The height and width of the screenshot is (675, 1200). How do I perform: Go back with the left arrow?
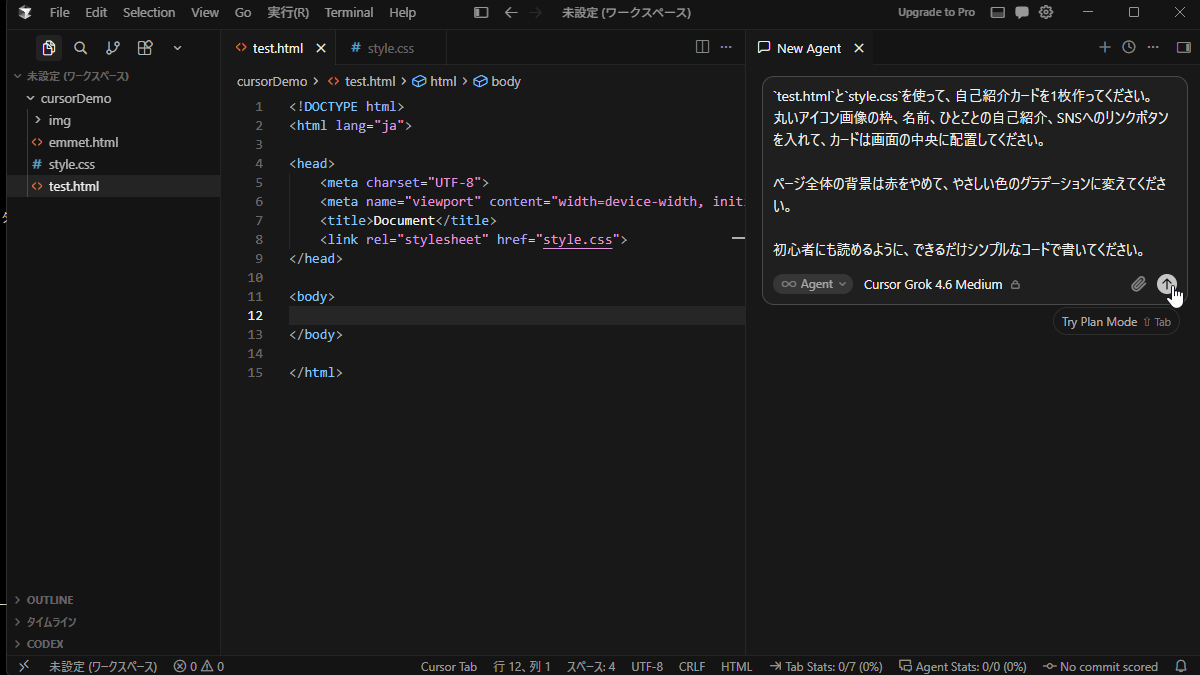(511, 13)
